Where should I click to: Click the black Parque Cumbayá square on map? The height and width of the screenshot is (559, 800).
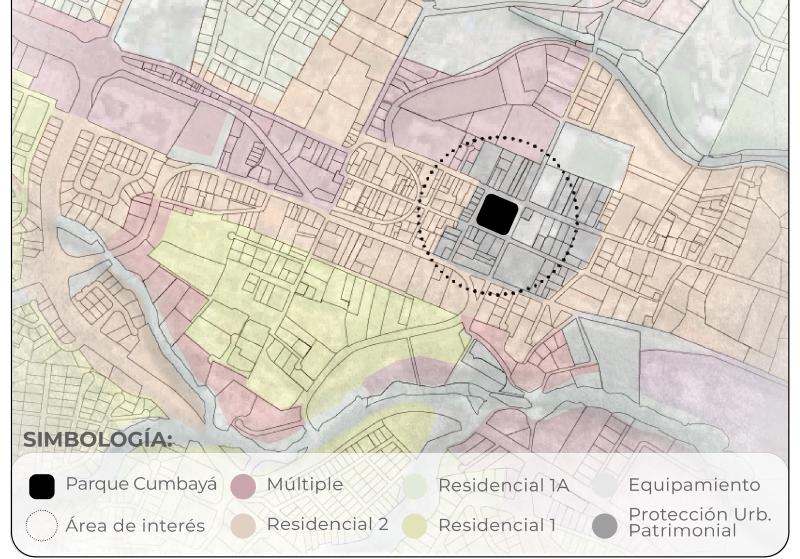[496, 214]
